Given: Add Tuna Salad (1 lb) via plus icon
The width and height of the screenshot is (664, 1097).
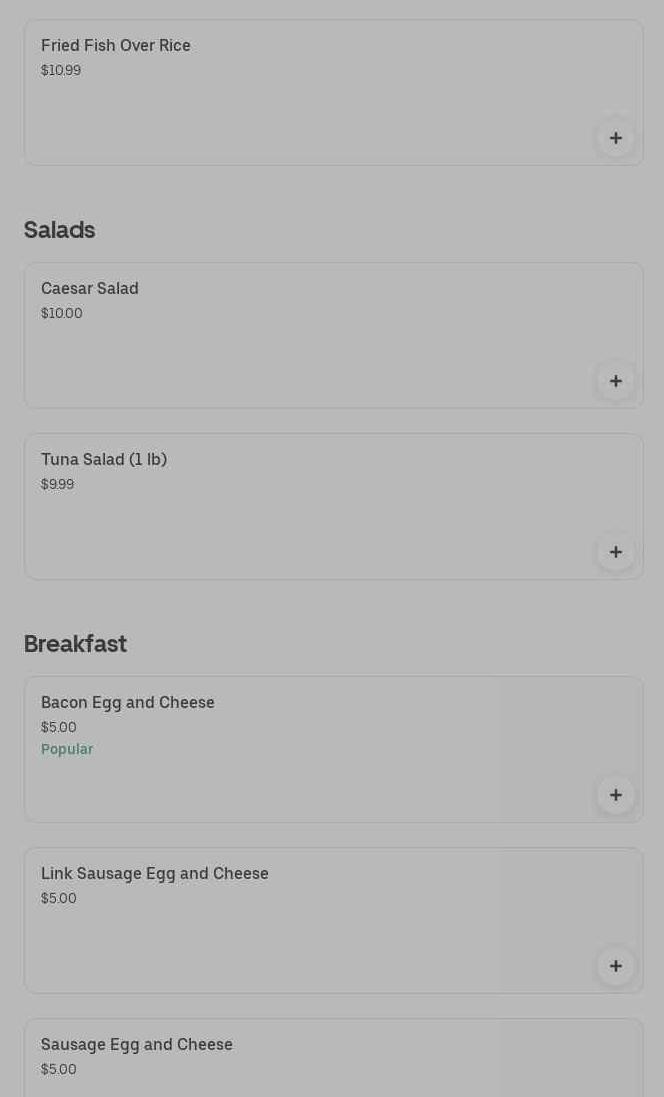Looking at the screenshot, I should tap(616, 552).
